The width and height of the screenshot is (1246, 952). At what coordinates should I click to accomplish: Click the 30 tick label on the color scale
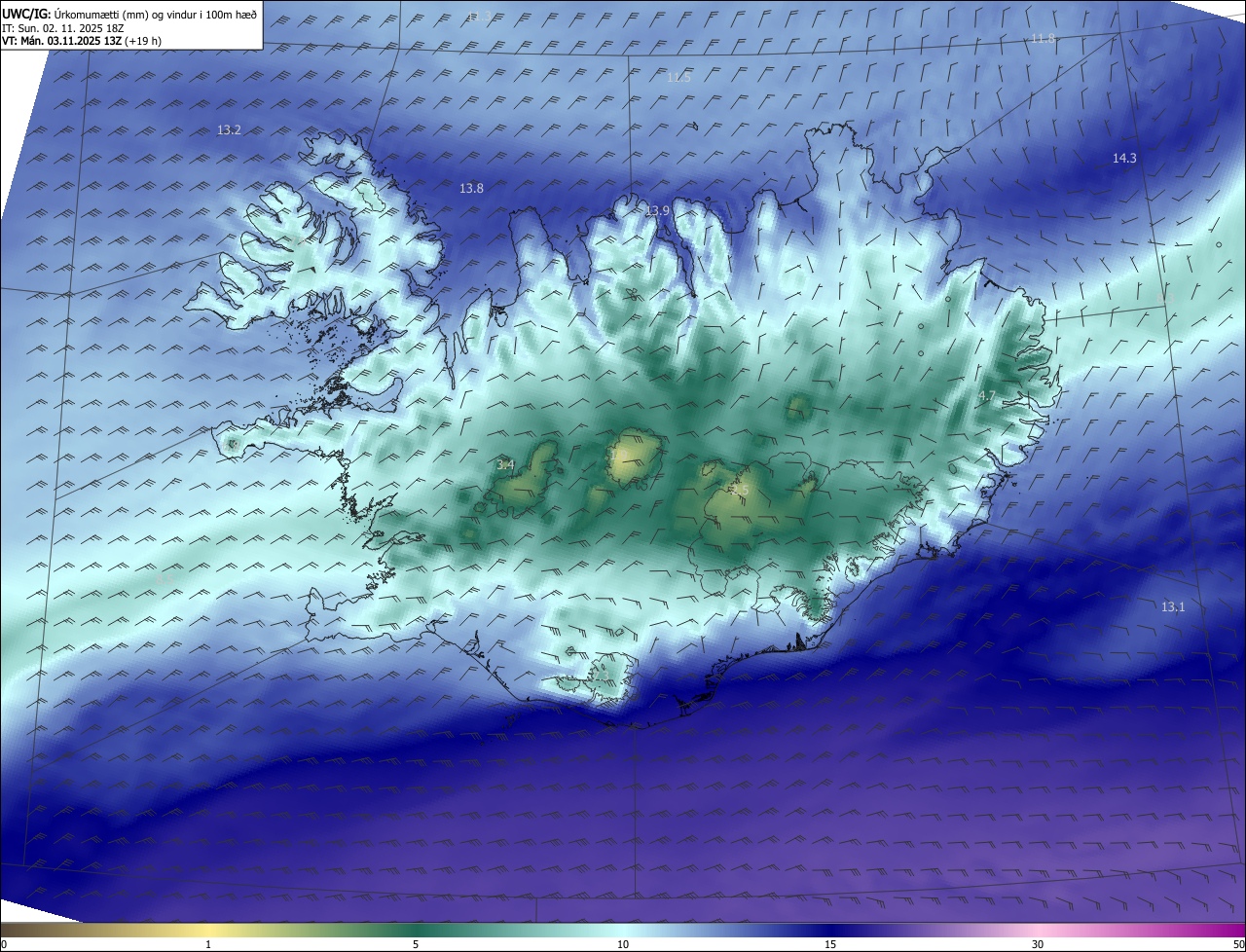coord(1038,944)
